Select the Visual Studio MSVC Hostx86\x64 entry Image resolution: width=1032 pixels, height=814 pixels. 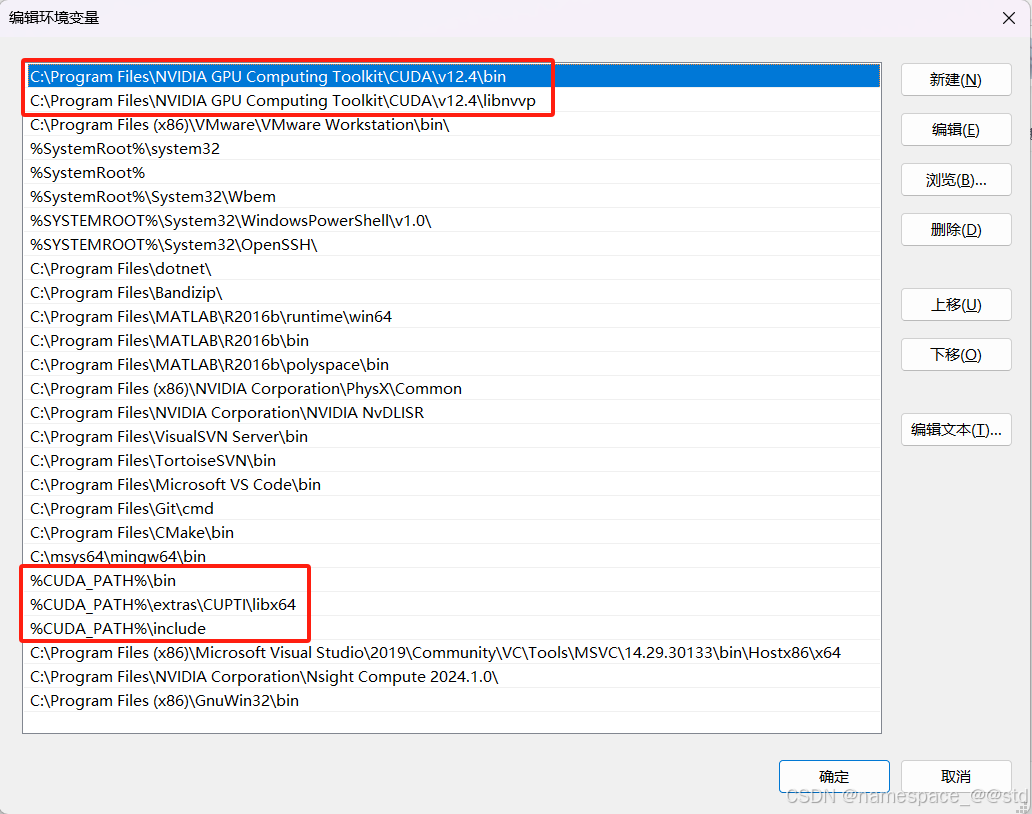[452, 653]
